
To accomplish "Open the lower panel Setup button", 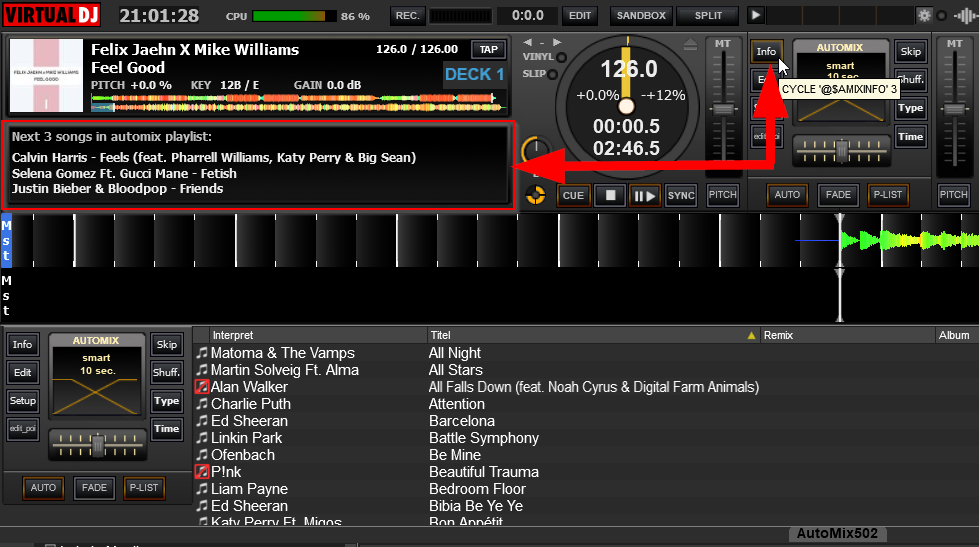I will [x=22, y=401].
